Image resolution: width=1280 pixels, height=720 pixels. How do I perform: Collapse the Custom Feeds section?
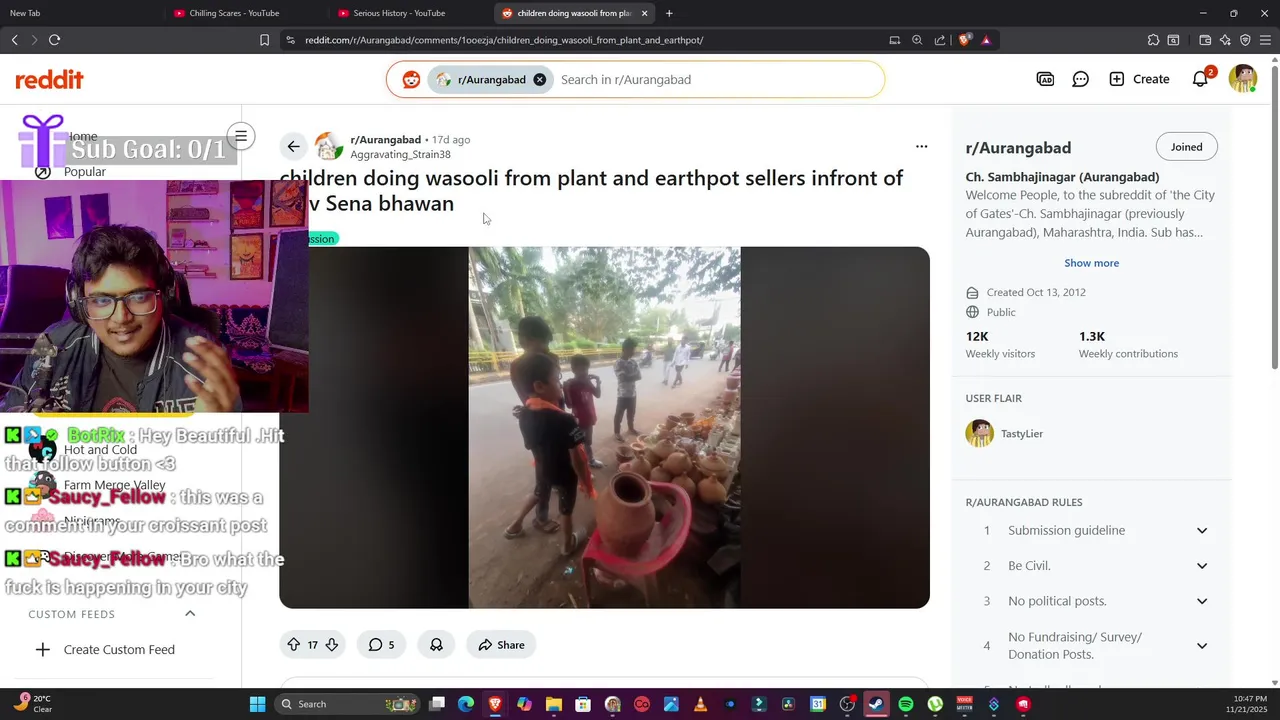[190, 614]
